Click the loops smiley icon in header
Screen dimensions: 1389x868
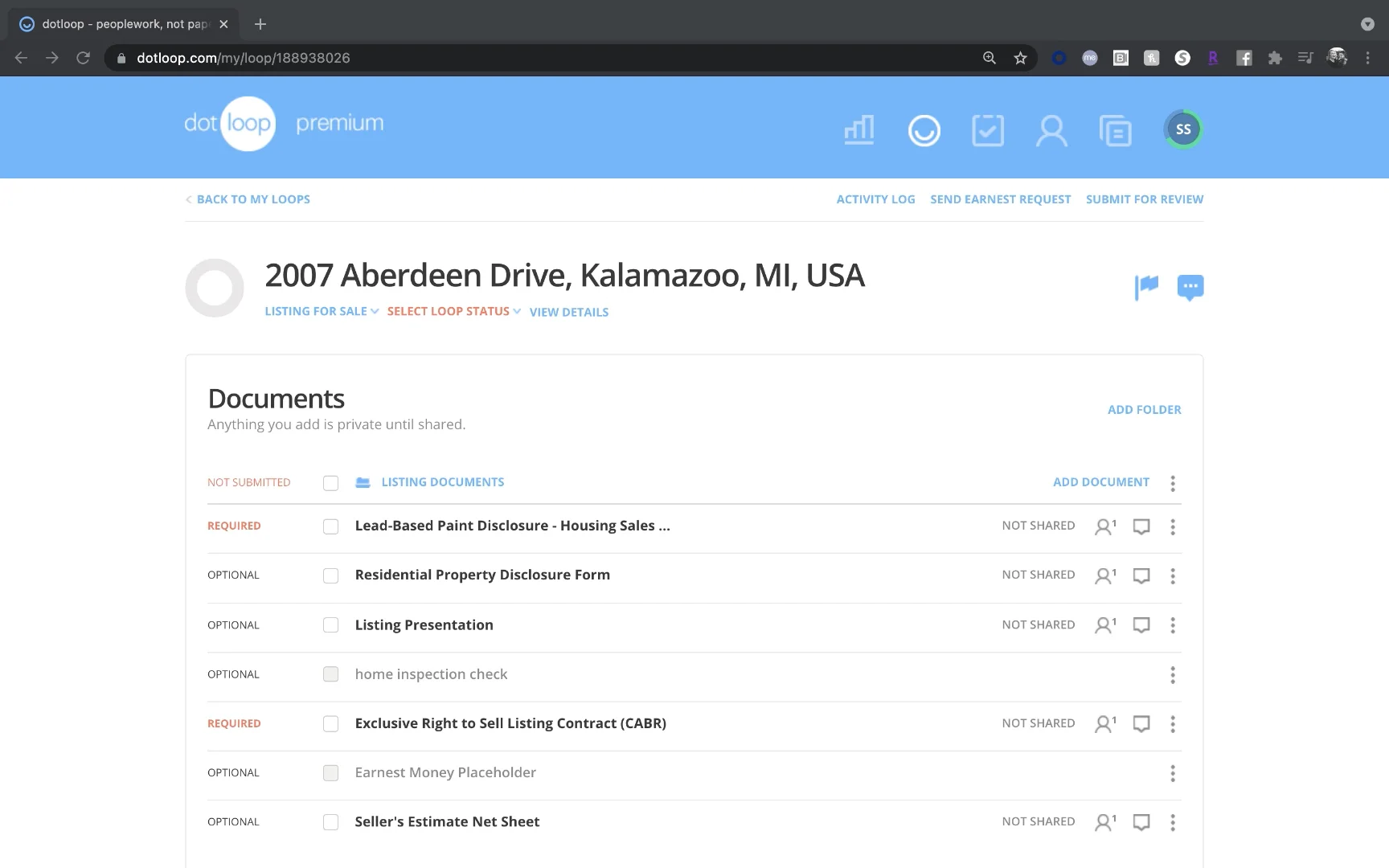(x=924, y=130)
